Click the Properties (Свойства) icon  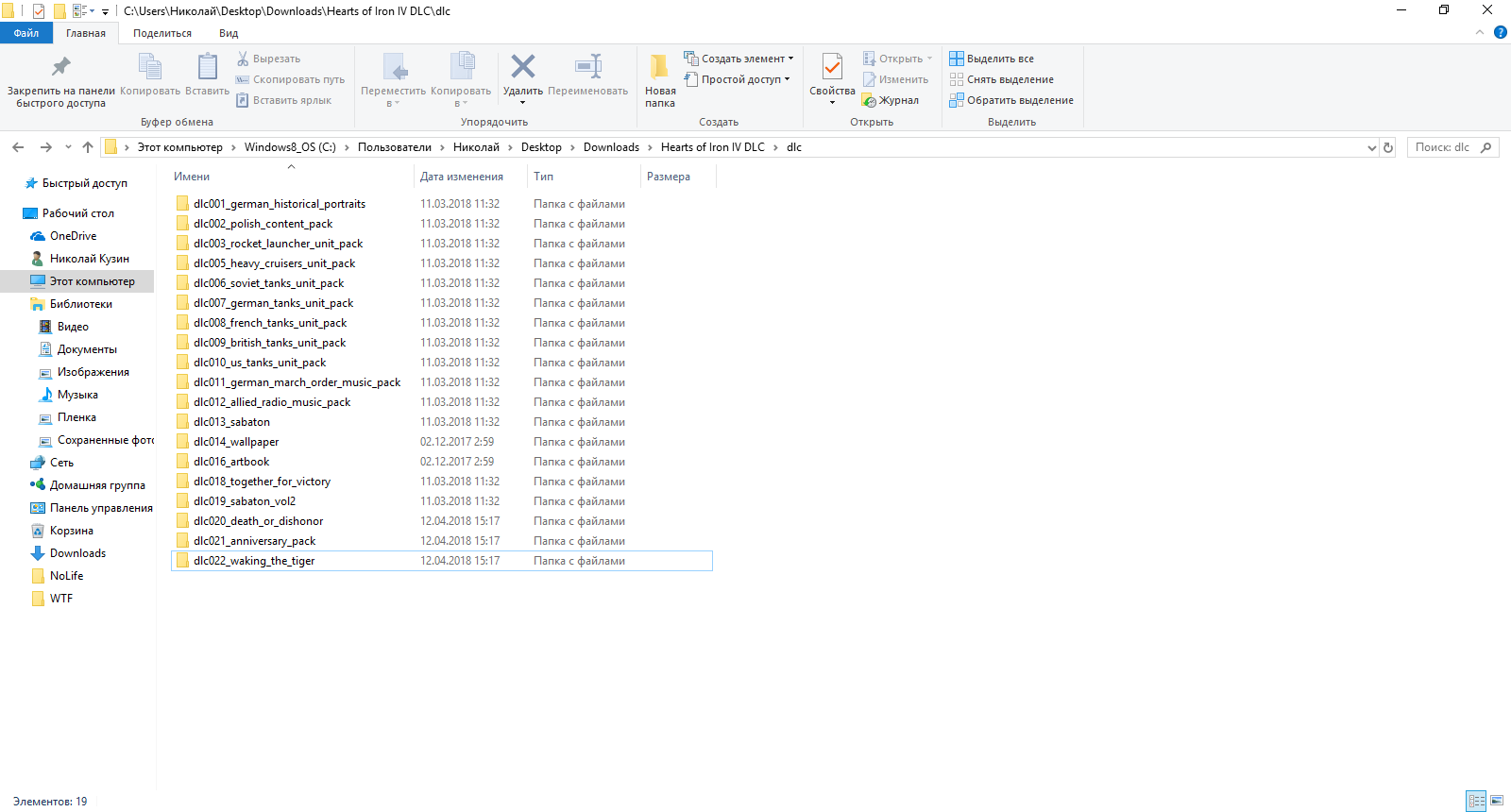(x=832, y=67)
